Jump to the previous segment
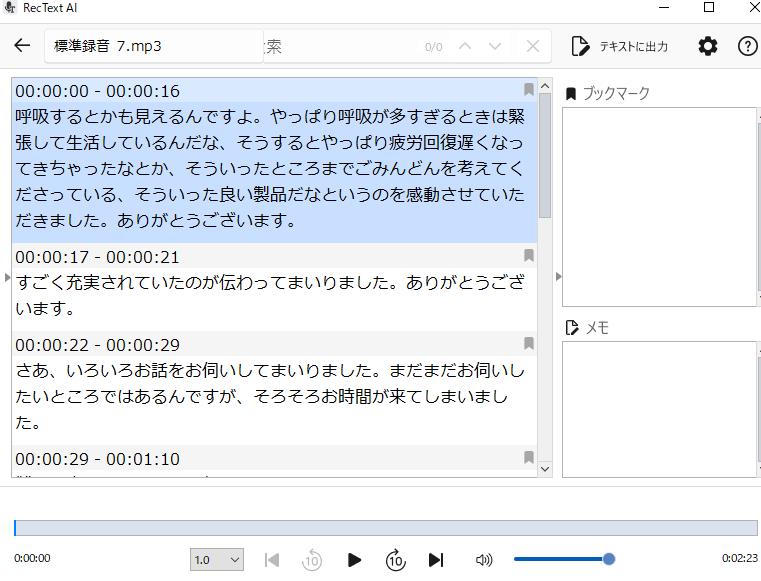The width and height of the screenshot is (761, 581). pyautogui.click(x=272, y=560)
